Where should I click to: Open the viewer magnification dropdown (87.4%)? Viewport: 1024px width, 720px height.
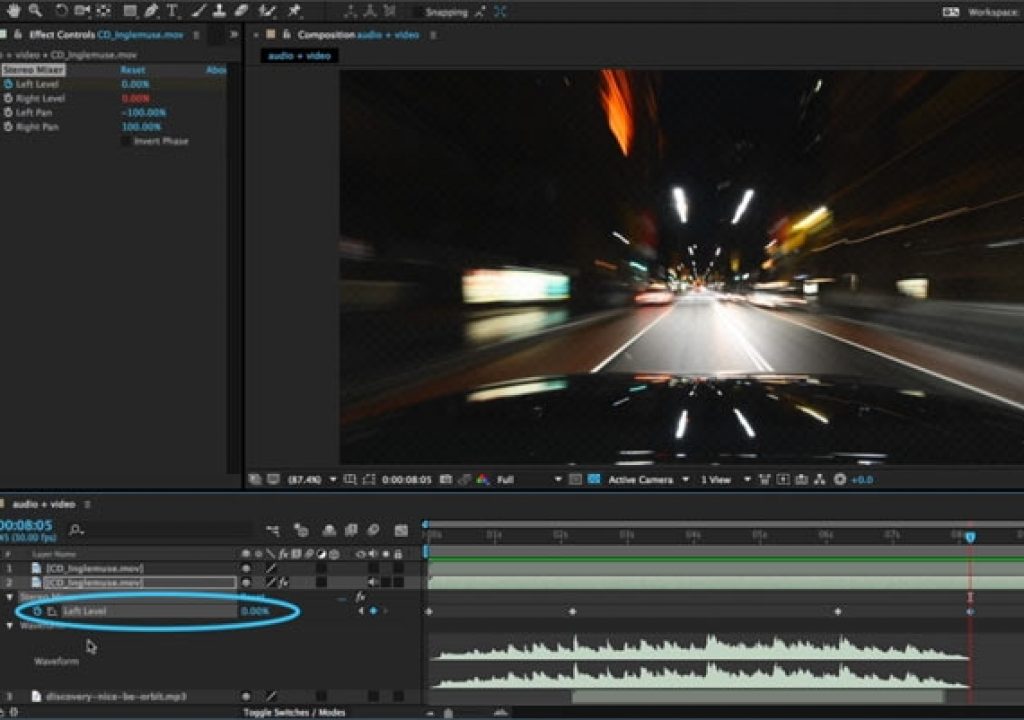pyautogui.click(x=312, y=480)
